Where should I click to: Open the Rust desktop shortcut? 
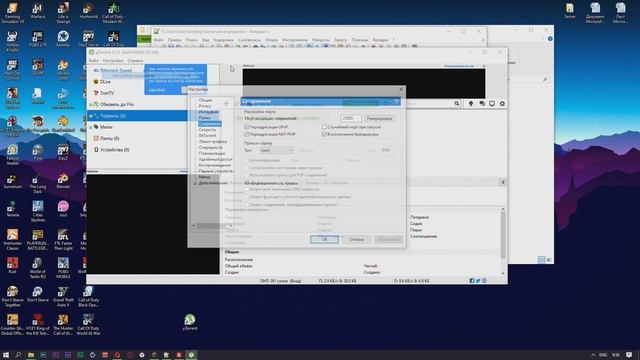12,265
